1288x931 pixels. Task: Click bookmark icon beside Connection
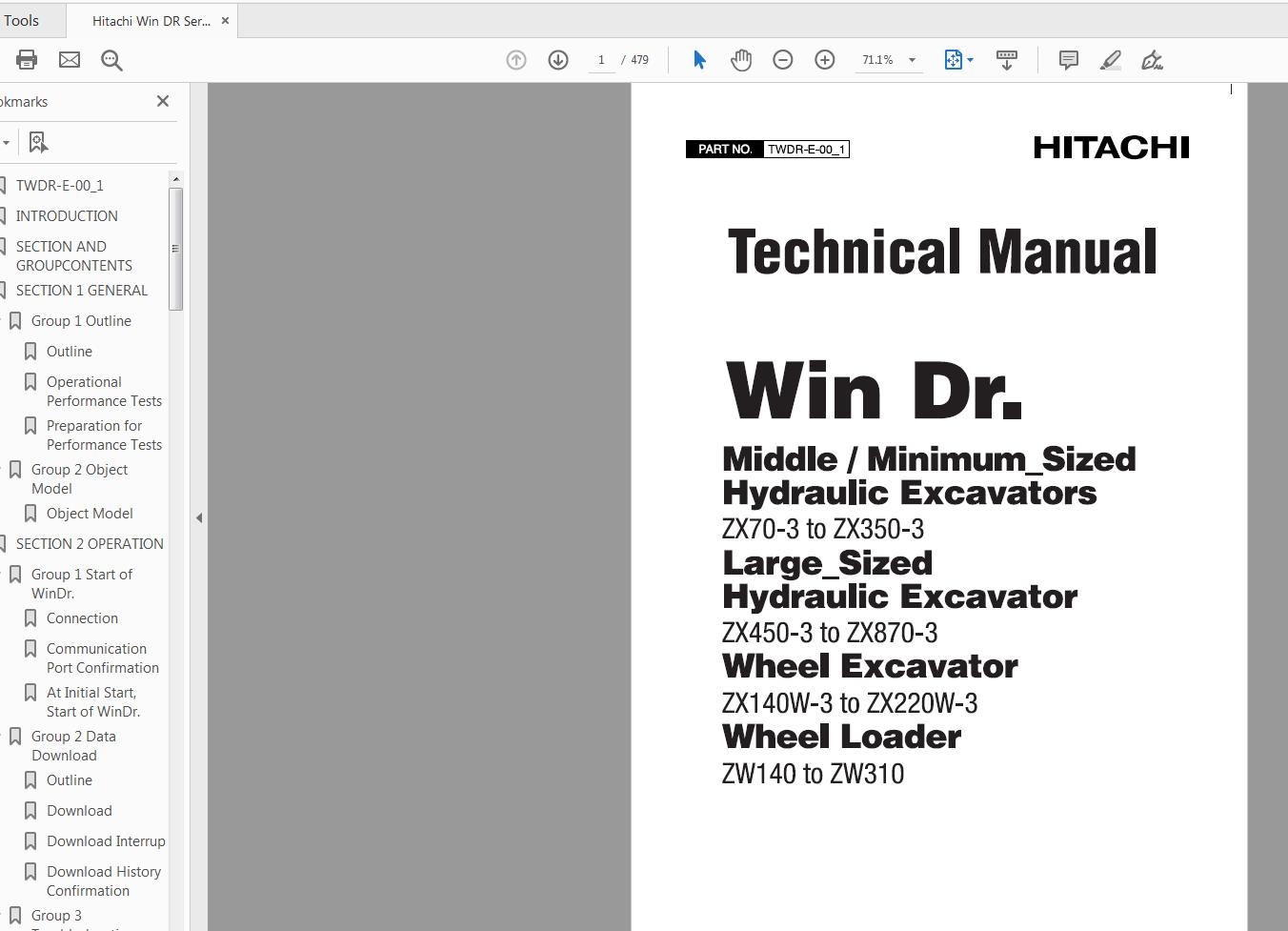click(30, 618)
